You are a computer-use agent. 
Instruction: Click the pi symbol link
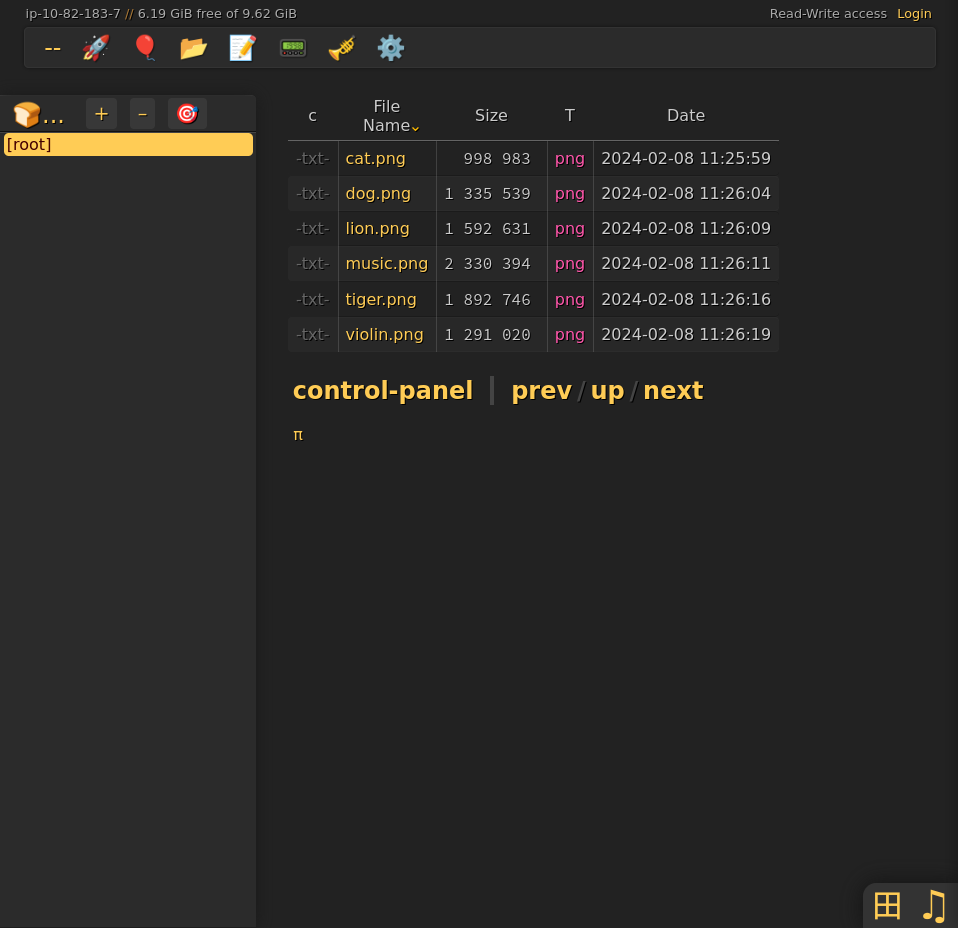pos(298,435)
